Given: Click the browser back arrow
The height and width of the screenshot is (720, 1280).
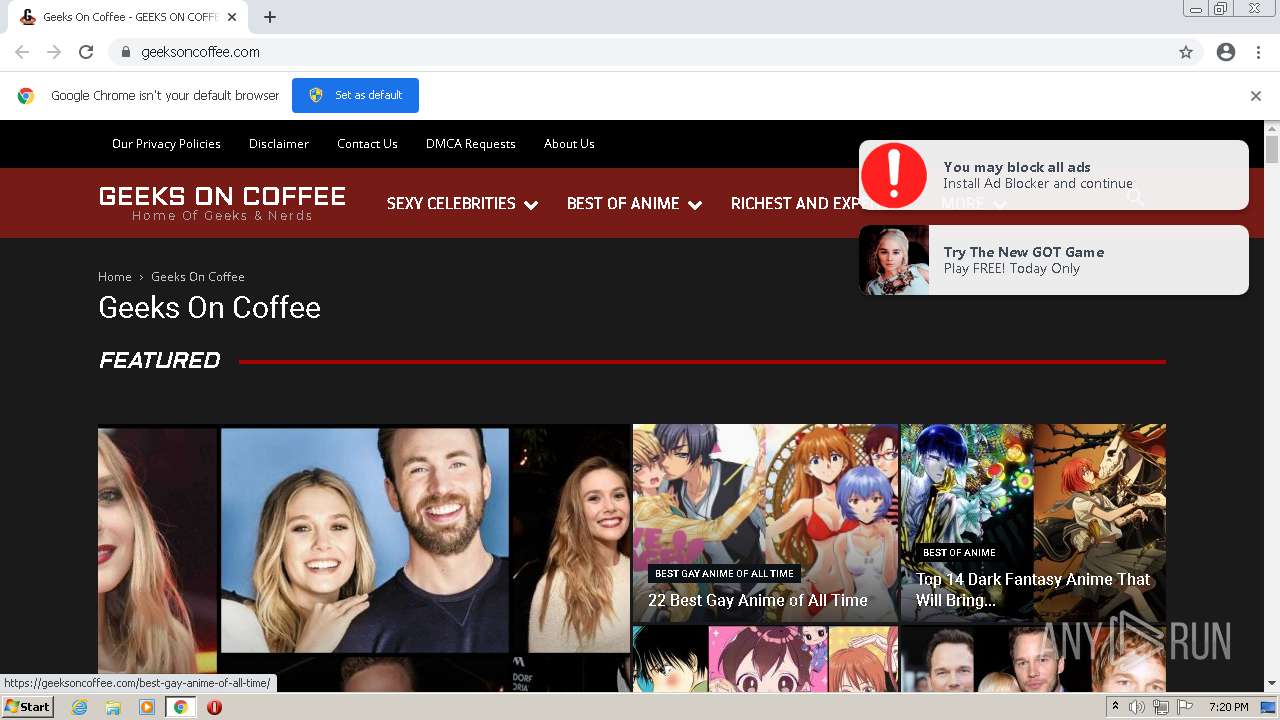Looking at the screenshot, I should pyautogui.click(x=22, y=52).
